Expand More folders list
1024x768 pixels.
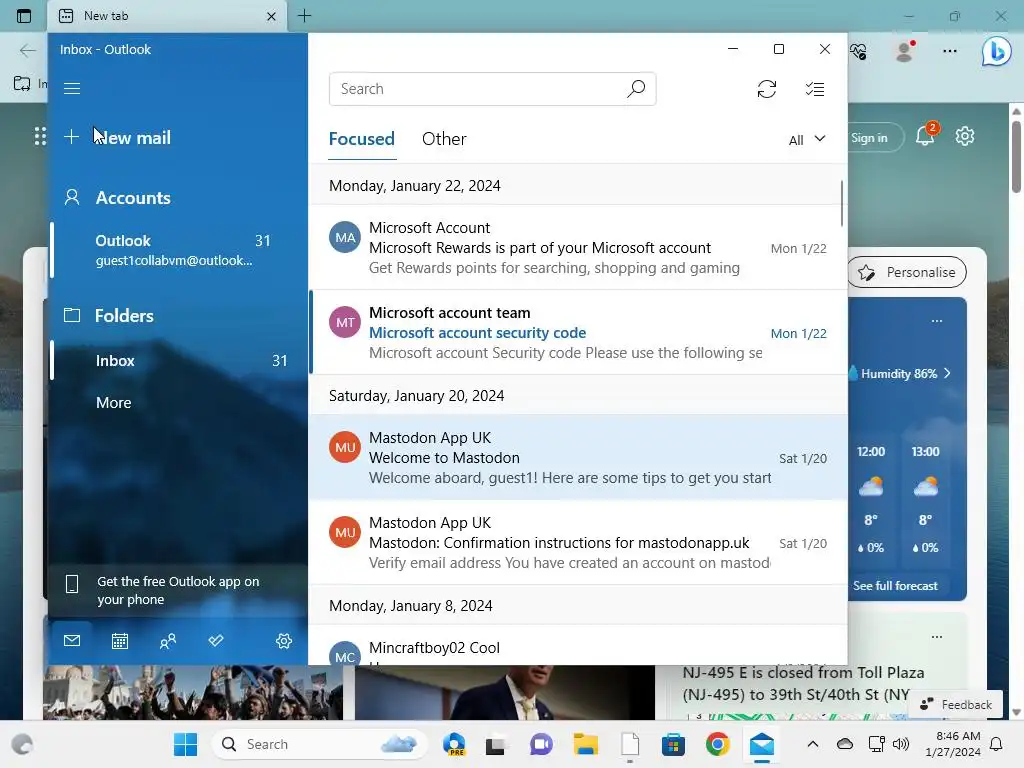click(x=114, y=402)
